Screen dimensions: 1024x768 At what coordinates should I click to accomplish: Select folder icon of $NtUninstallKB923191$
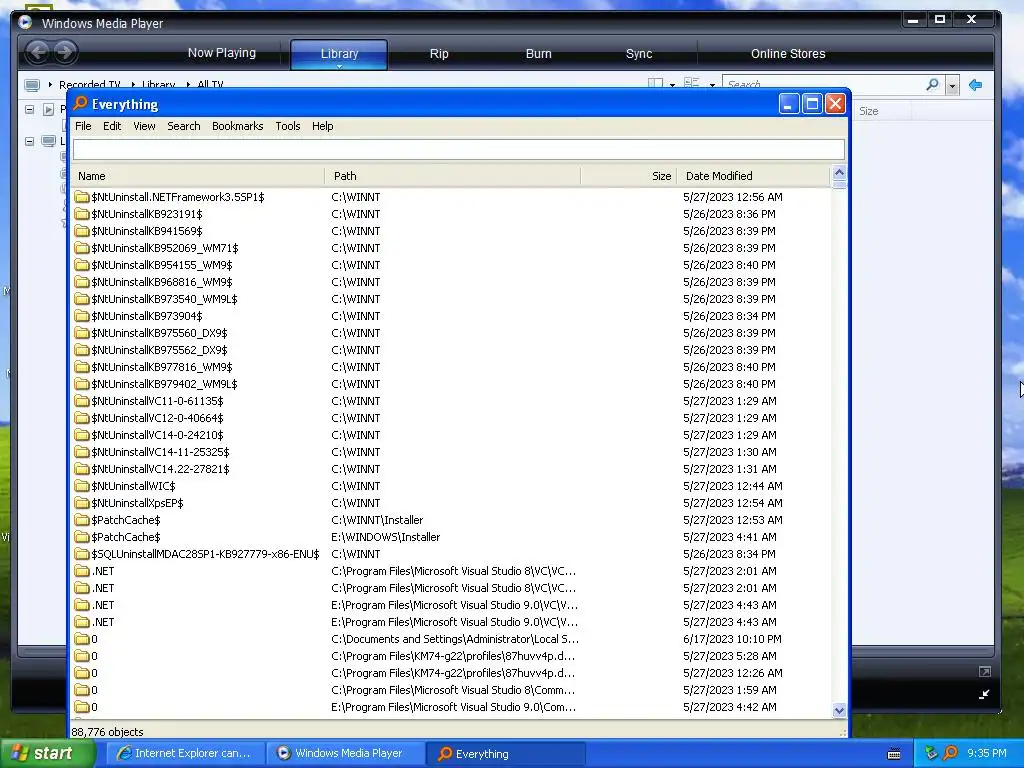[82, 214]
